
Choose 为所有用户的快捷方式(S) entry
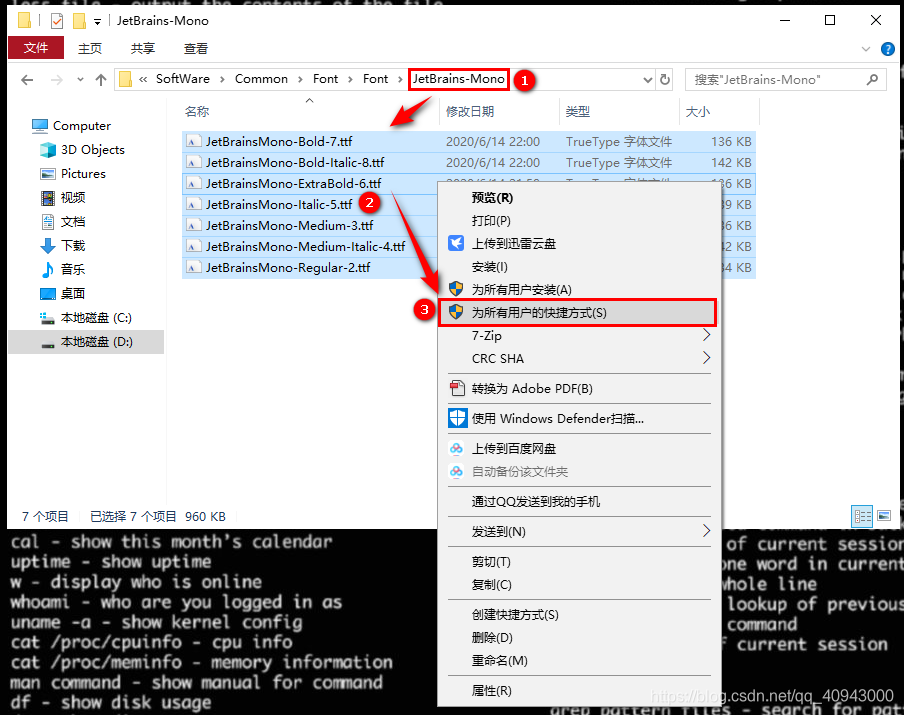click(x=578, y=313)
